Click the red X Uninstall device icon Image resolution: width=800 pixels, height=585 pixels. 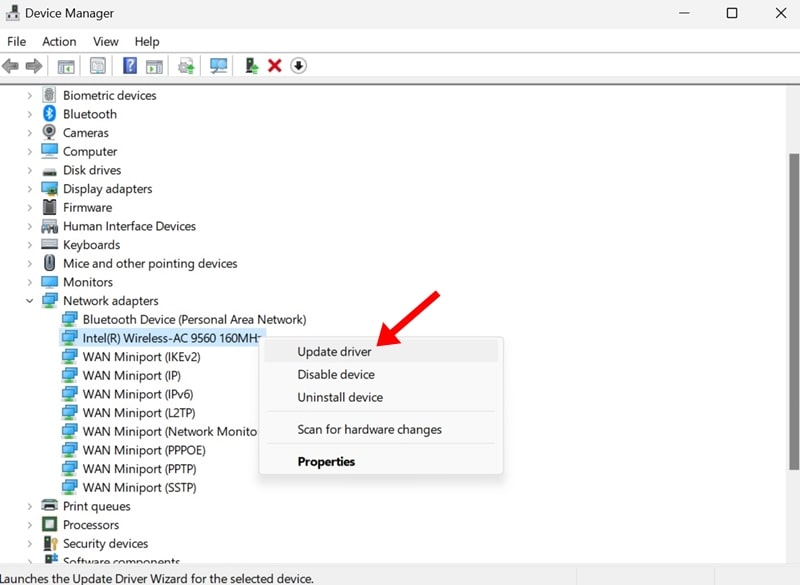(274, 66)
